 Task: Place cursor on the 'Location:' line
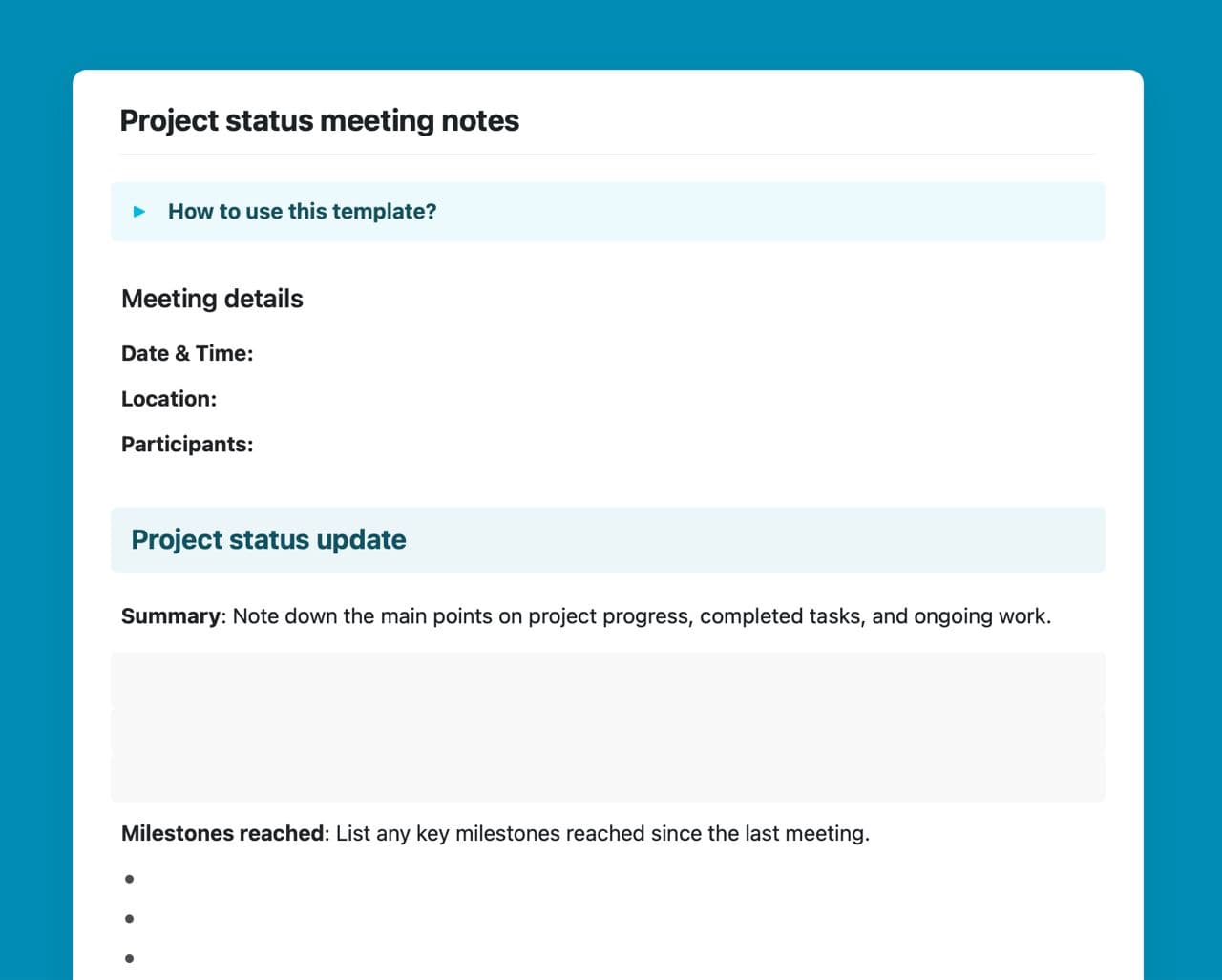pyautogui.click(x=169, y=399)
